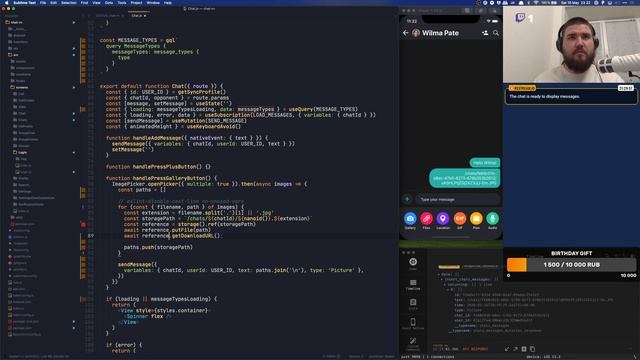Tap the 'Hello Wilma!' message bubble

[484, 162]
